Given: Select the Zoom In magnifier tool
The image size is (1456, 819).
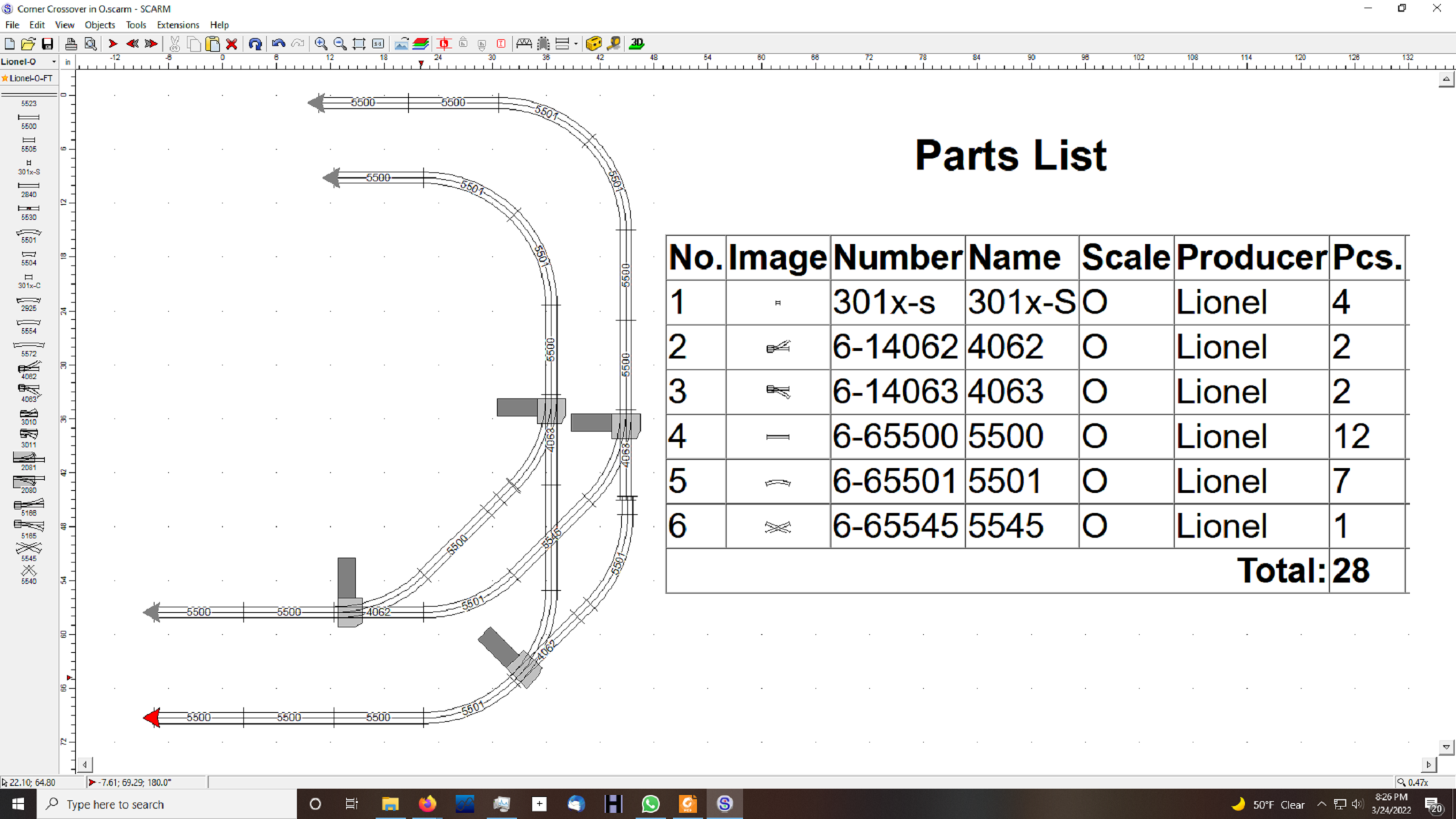Looking at the screenshot, I should pyautogui.click(x=321, y=43).
